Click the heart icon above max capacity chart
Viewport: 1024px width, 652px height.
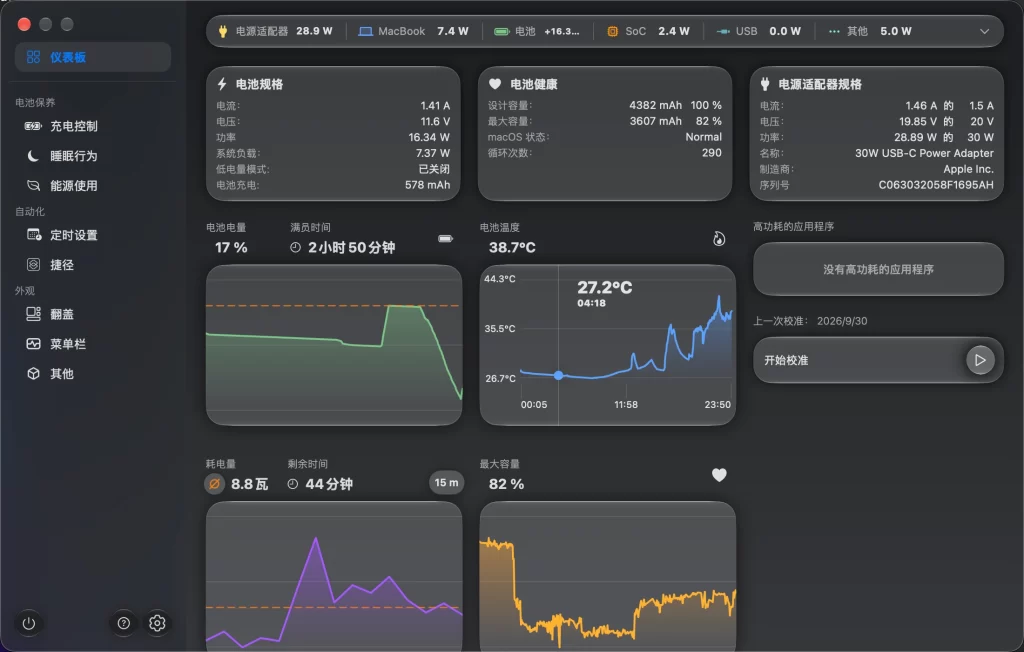tap(718, 475)
